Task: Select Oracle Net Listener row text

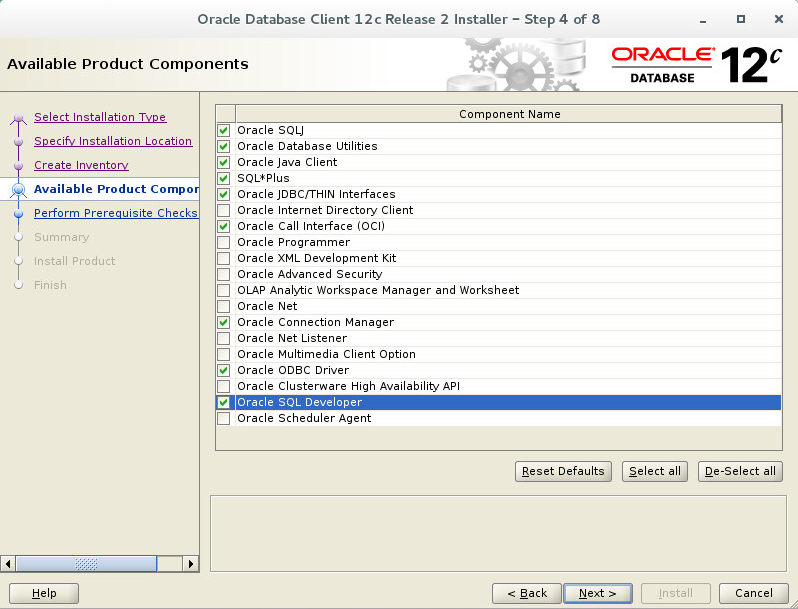Action: click(292, 339)
